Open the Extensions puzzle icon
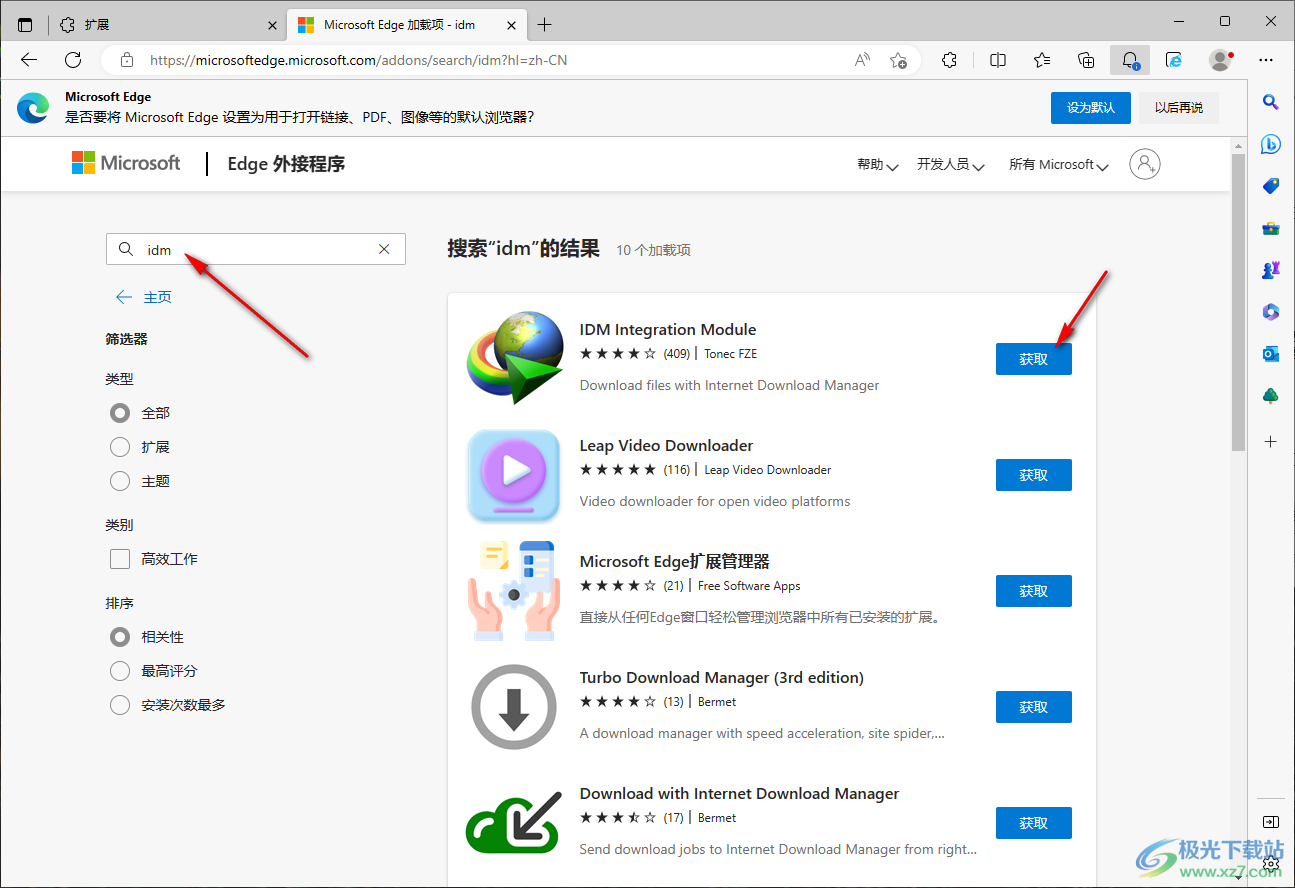The height and width of the screenshot is (888, 1295). pos(950,60)
